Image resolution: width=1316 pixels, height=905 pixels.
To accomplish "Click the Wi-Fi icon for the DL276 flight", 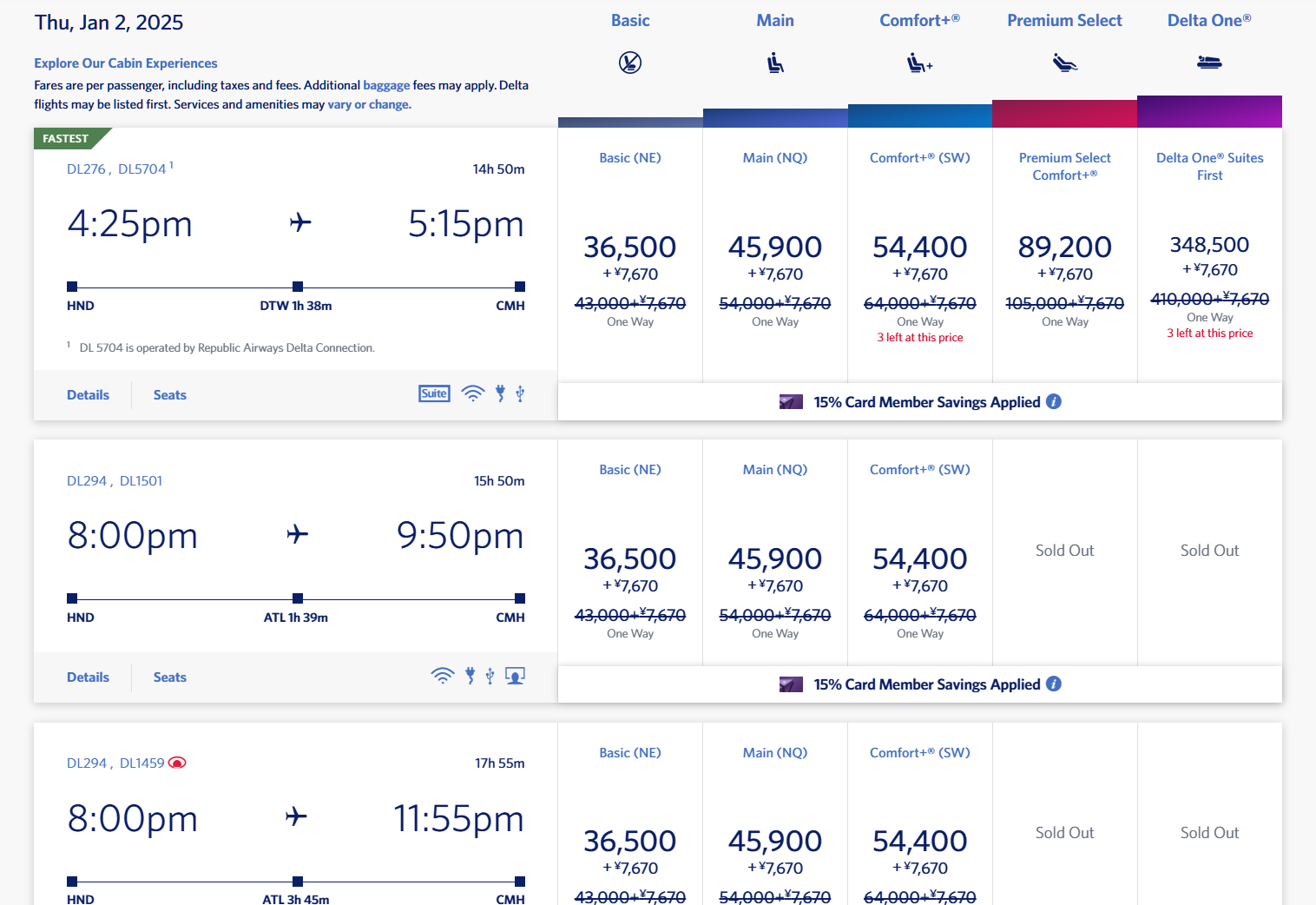I will (x=473, y=393).
